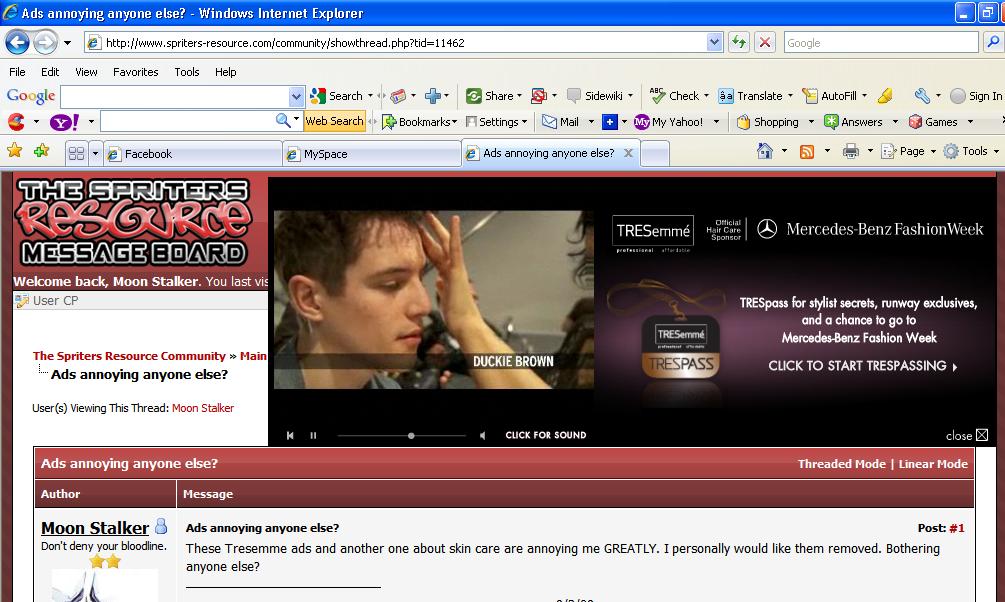This screenshot has height=602, width=1005.
Task: Open Quick Tabs grid view icon
Action: point(76,153)
